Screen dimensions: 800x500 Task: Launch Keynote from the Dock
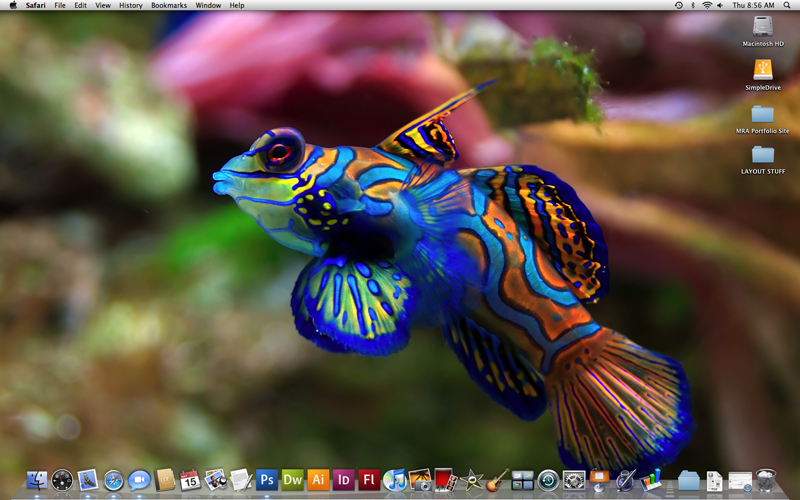point(599,480)
